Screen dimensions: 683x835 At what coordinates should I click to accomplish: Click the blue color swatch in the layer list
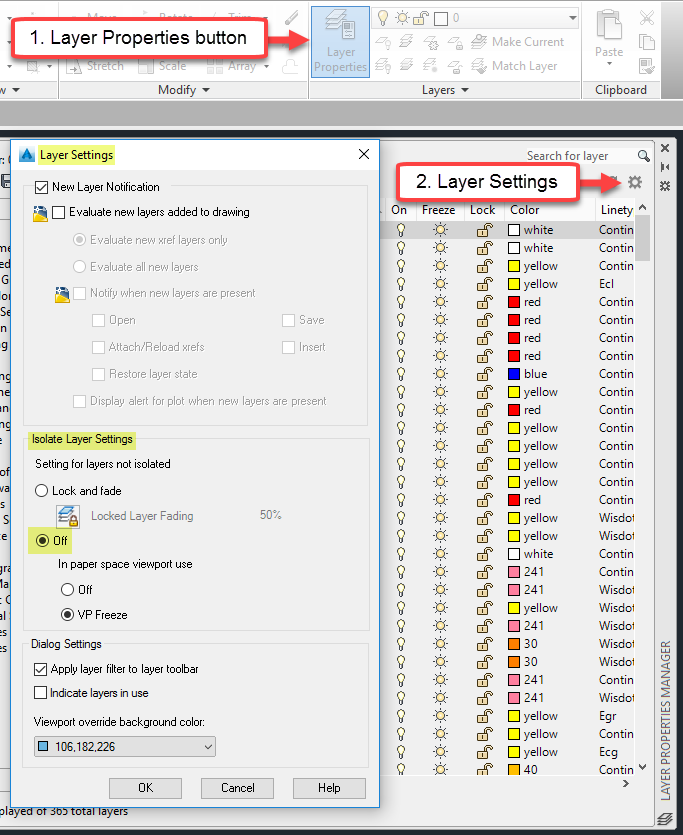(x=514, y=374)
